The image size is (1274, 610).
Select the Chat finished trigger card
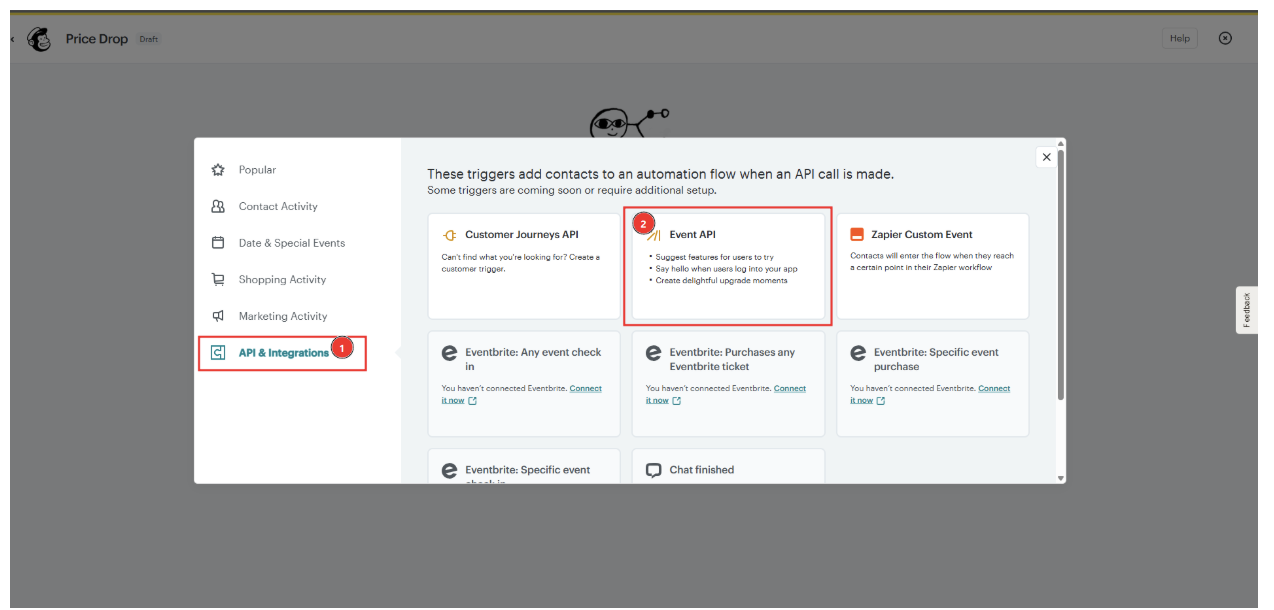[x=728, y=466]
